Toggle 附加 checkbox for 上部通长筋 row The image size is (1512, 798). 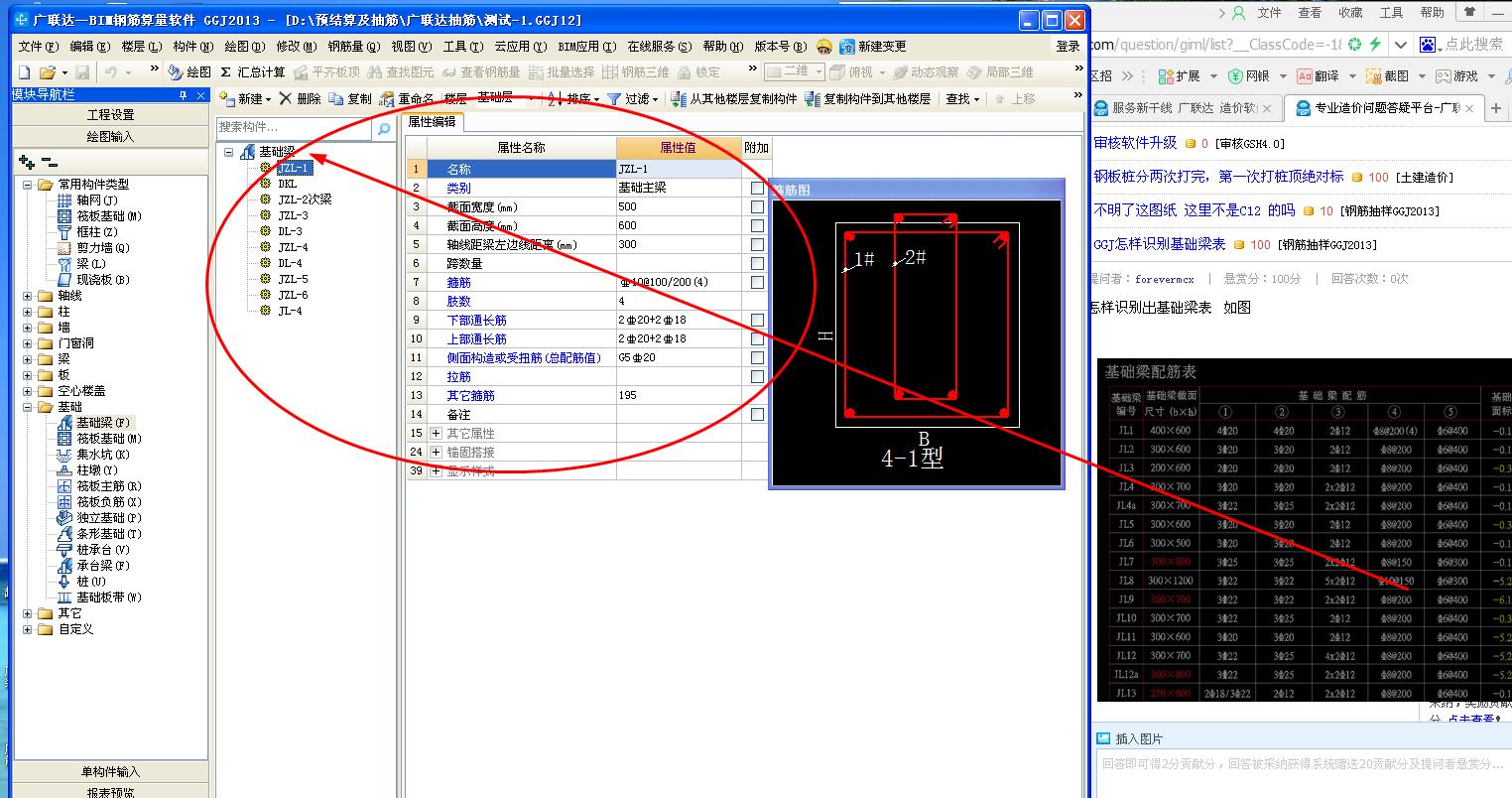758,338
